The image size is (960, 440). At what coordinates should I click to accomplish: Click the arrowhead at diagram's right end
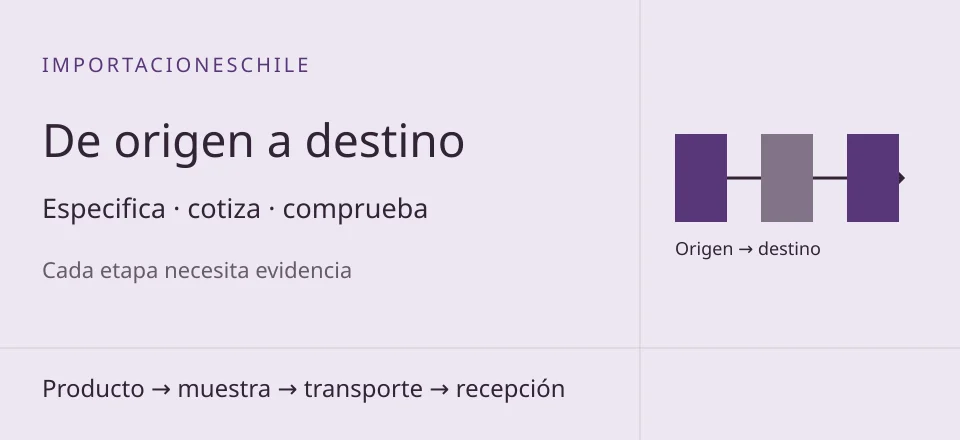point(902,178)
